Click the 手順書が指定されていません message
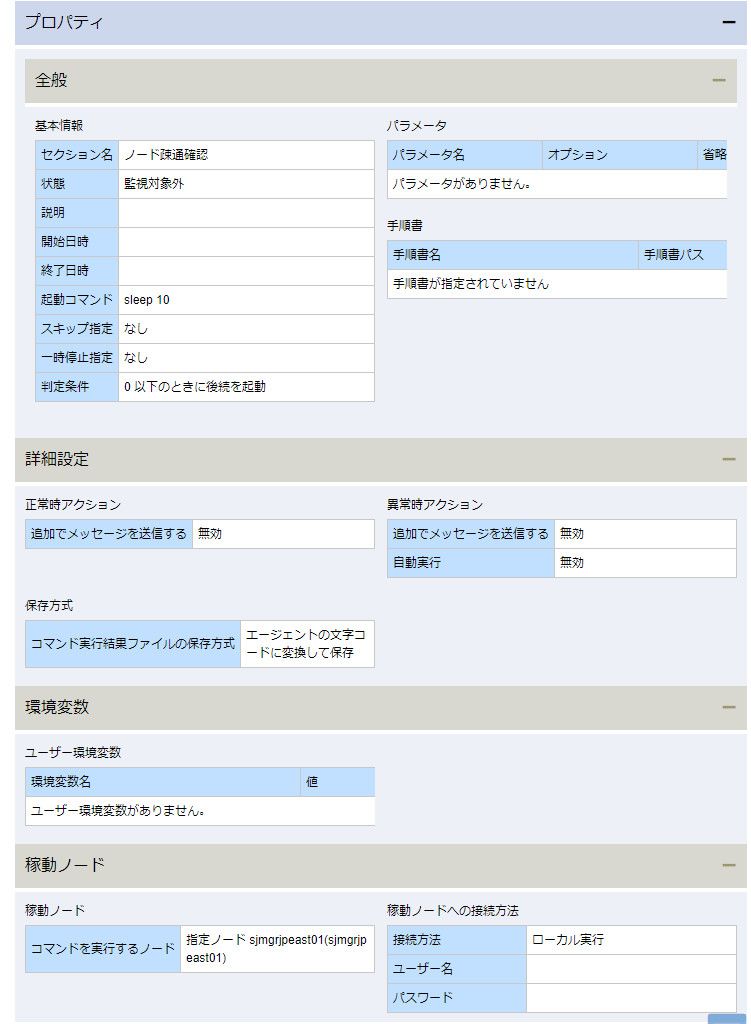This screenshot has height=1024, width=751. (471, 284)
